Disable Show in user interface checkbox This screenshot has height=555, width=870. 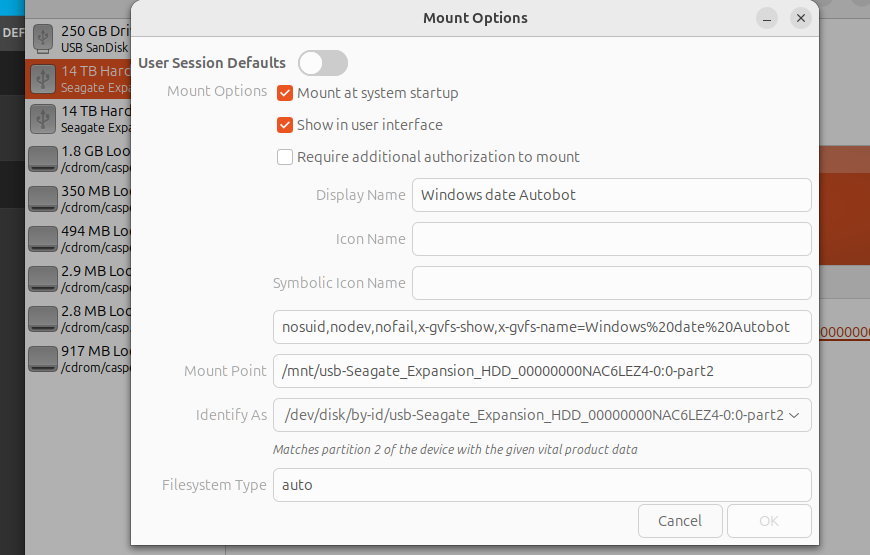tap(285, 125)
